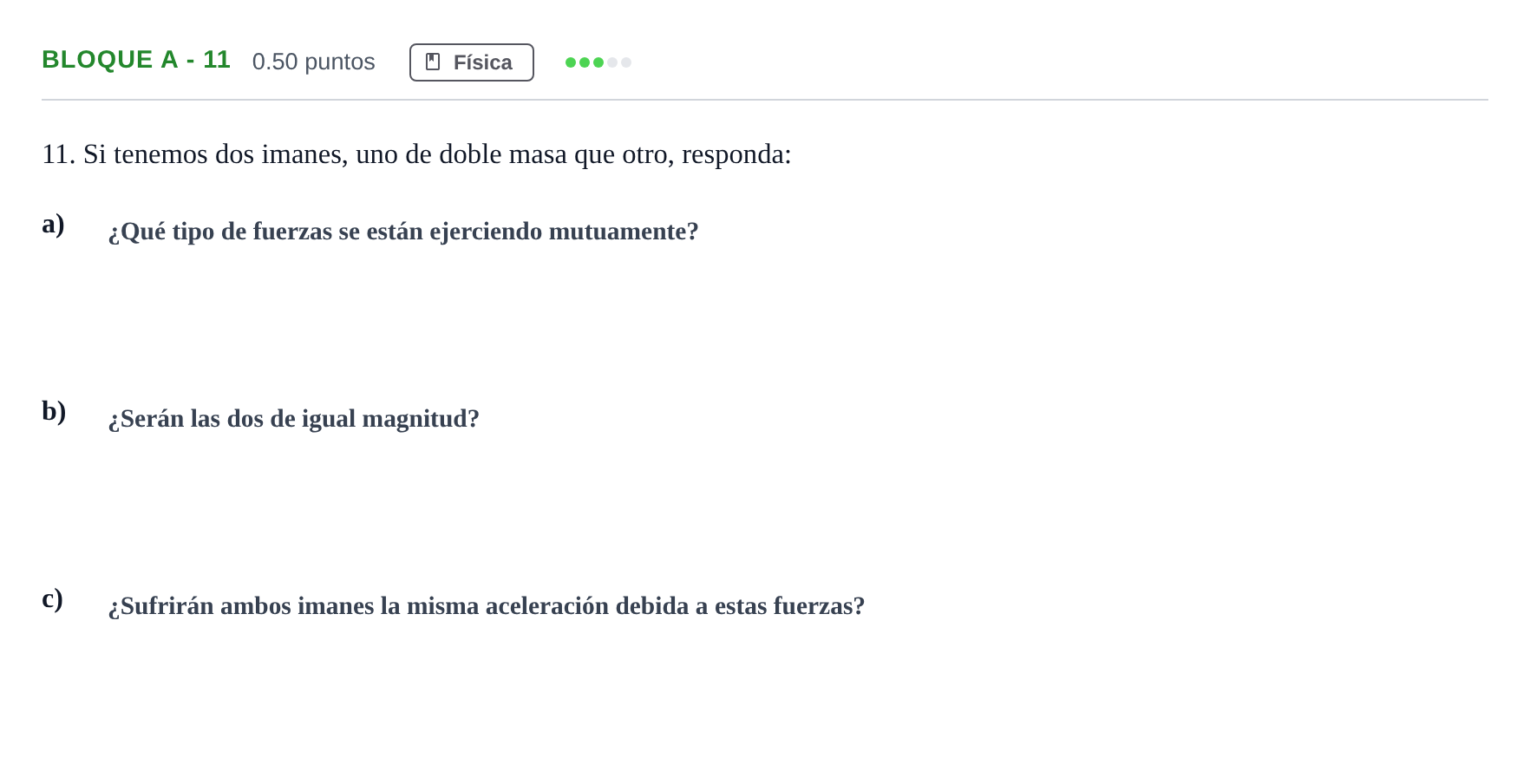This screenshot has width=1530, height=784.
Task: Select the fourth grey difficulty dot
Action: tap(612, 62)
